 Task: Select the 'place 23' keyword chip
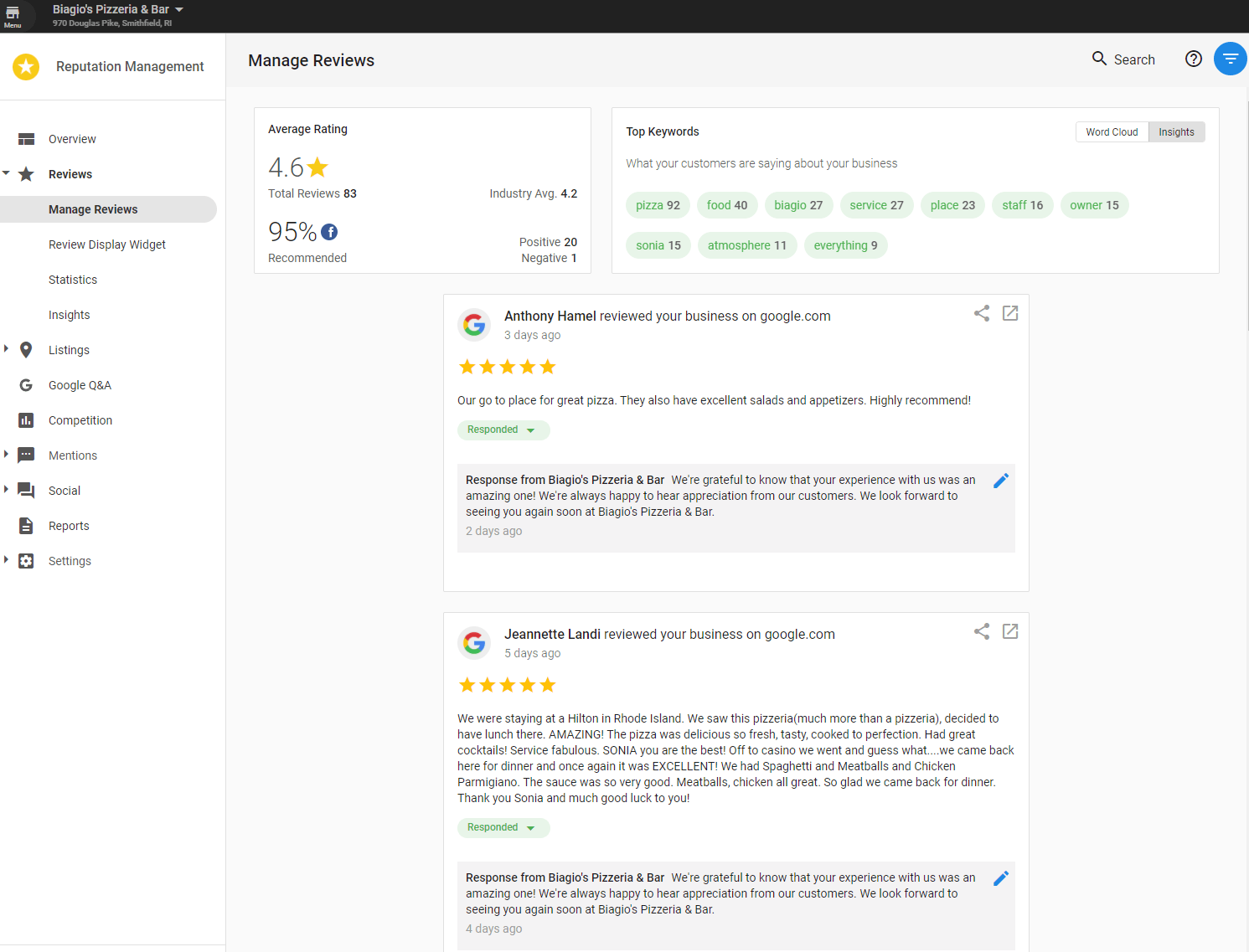click(952, 205)
